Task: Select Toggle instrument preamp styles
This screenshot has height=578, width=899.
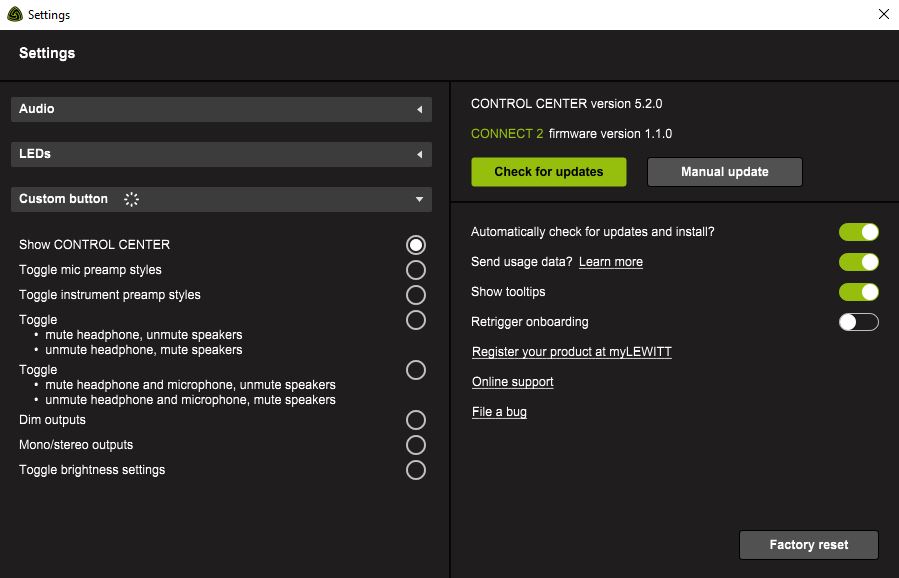Action: point(415,294)
